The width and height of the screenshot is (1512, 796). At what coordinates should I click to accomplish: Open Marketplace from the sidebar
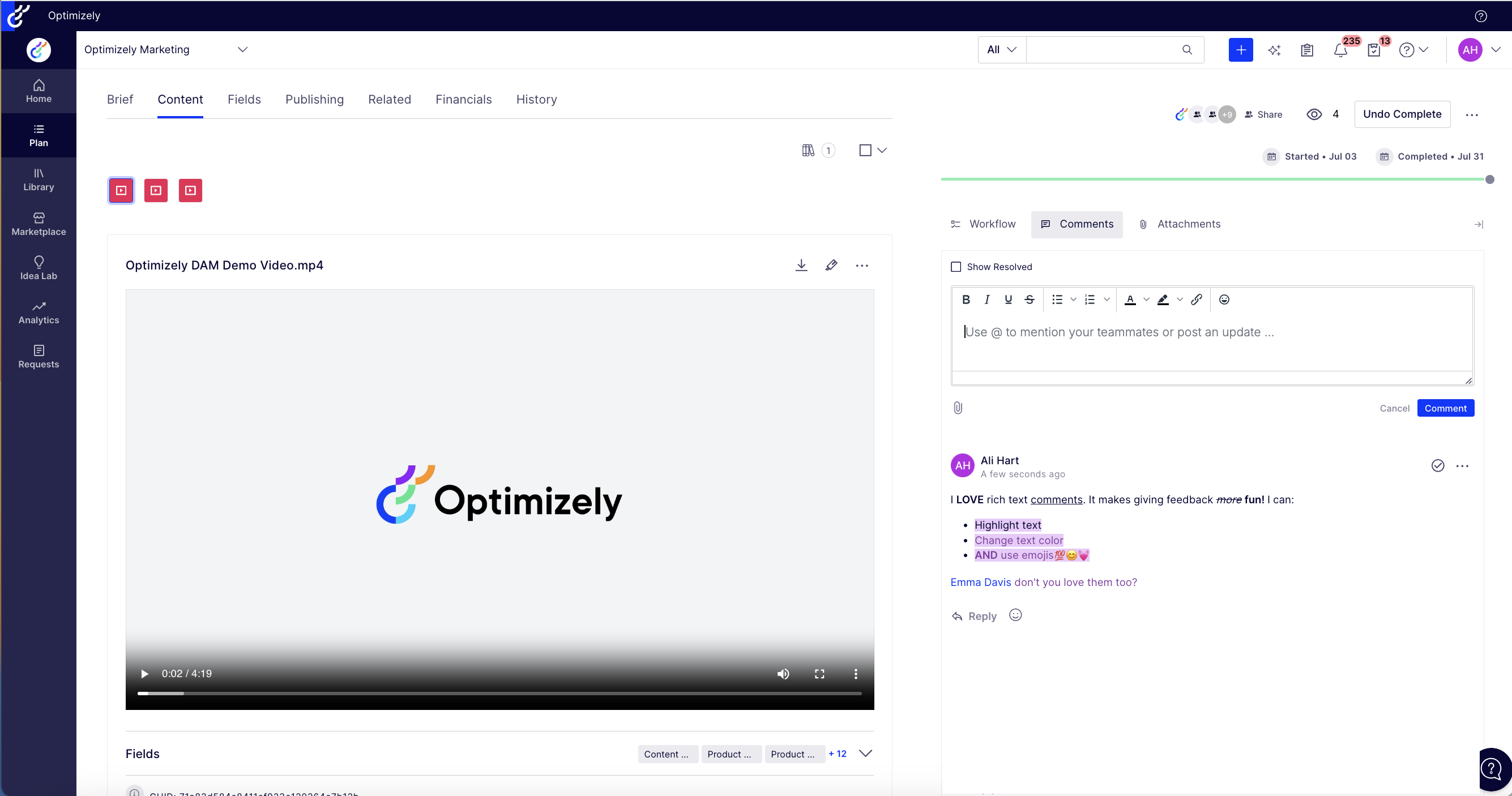pos(39,224)
